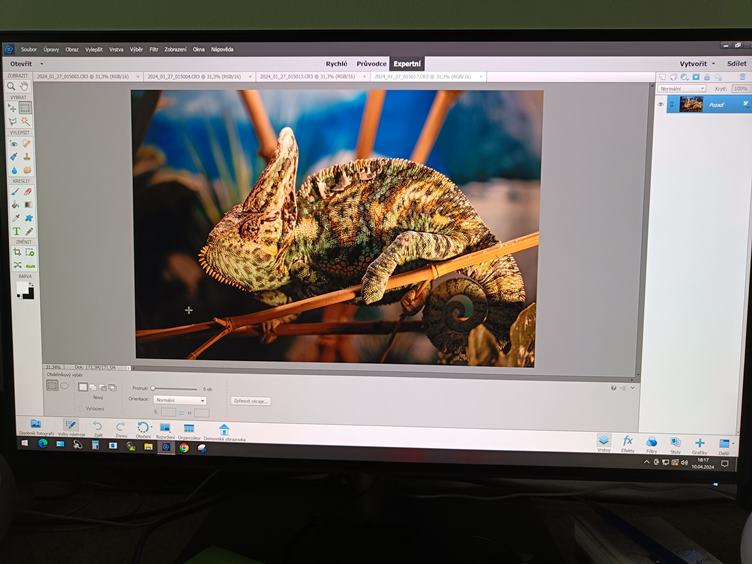The image size is (752, 564).
Task: Choose rectangular marquee shape in tool options
Action: pyautogui.click(x=52, y=385)
